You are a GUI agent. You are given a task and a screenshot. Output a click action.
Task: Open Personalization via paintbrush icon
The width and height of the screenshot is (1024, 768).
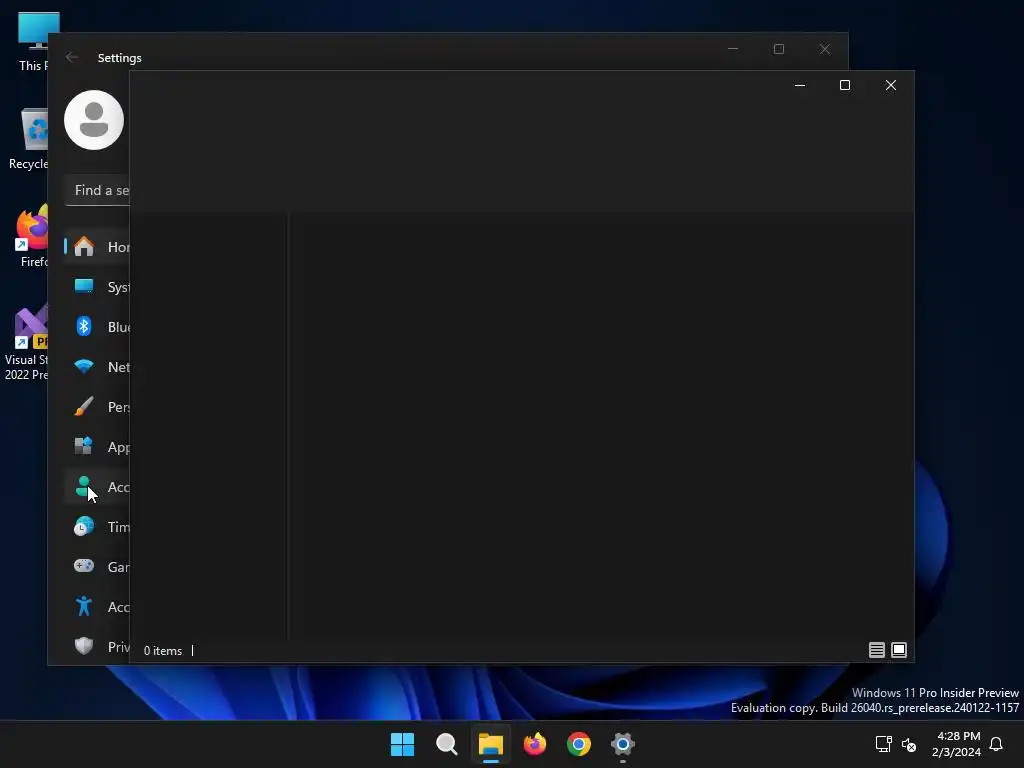pyautogui.click(x=84, y=407)
